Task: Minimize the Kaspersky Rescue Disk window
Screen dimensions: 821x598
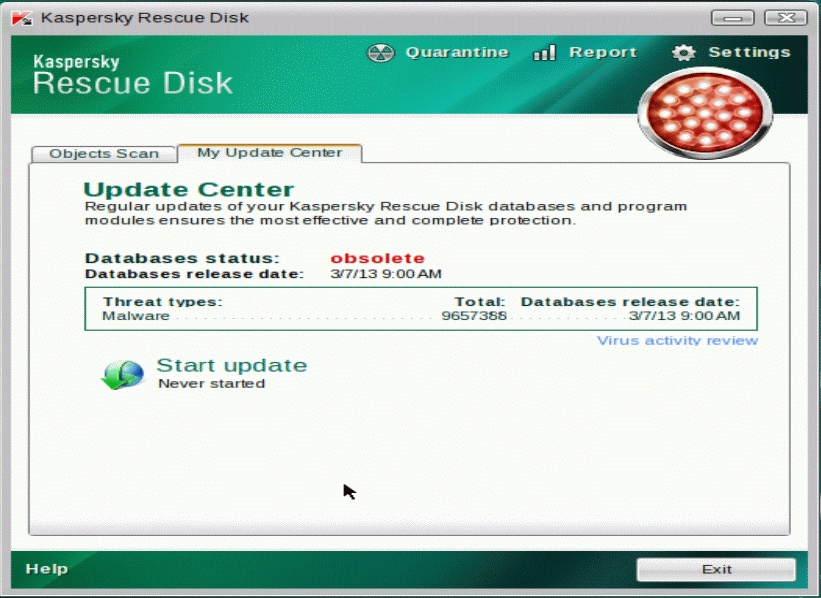Action: pyautogui.click(x=733, y=18)
